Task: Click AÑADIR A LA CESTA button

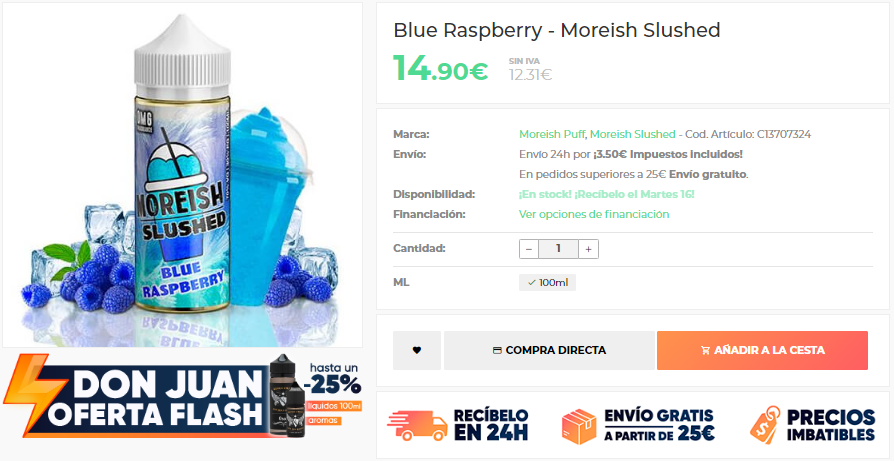Action: [762, 350]
